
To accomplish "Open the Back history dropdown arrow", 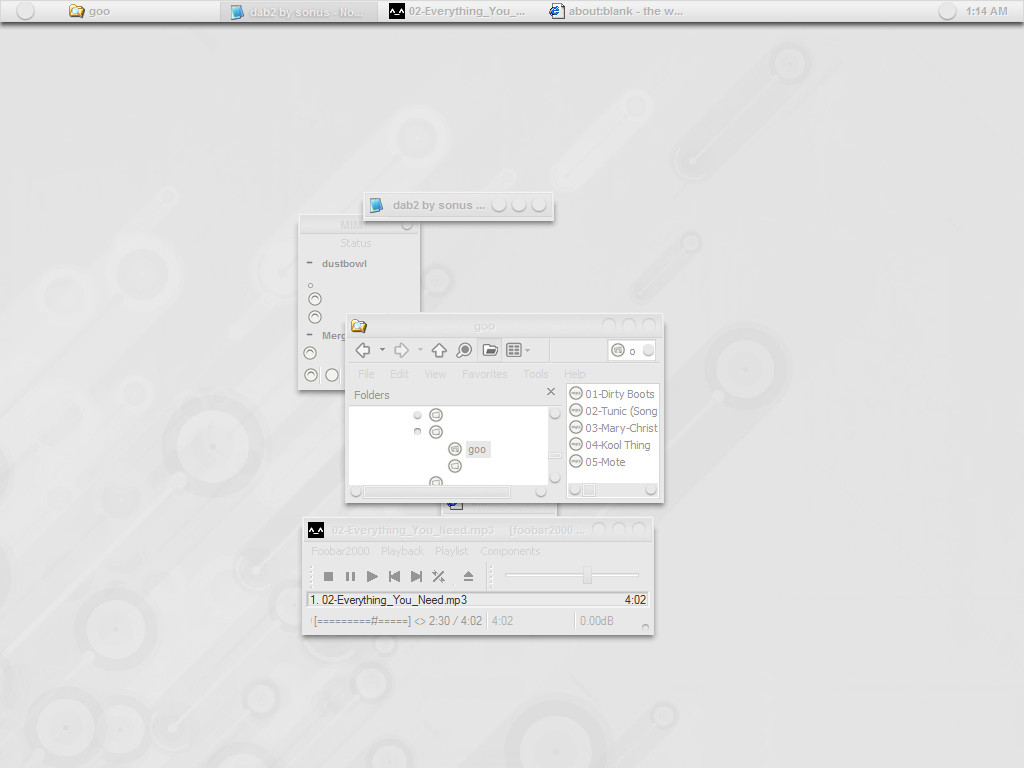I will [x=382, y=350].
